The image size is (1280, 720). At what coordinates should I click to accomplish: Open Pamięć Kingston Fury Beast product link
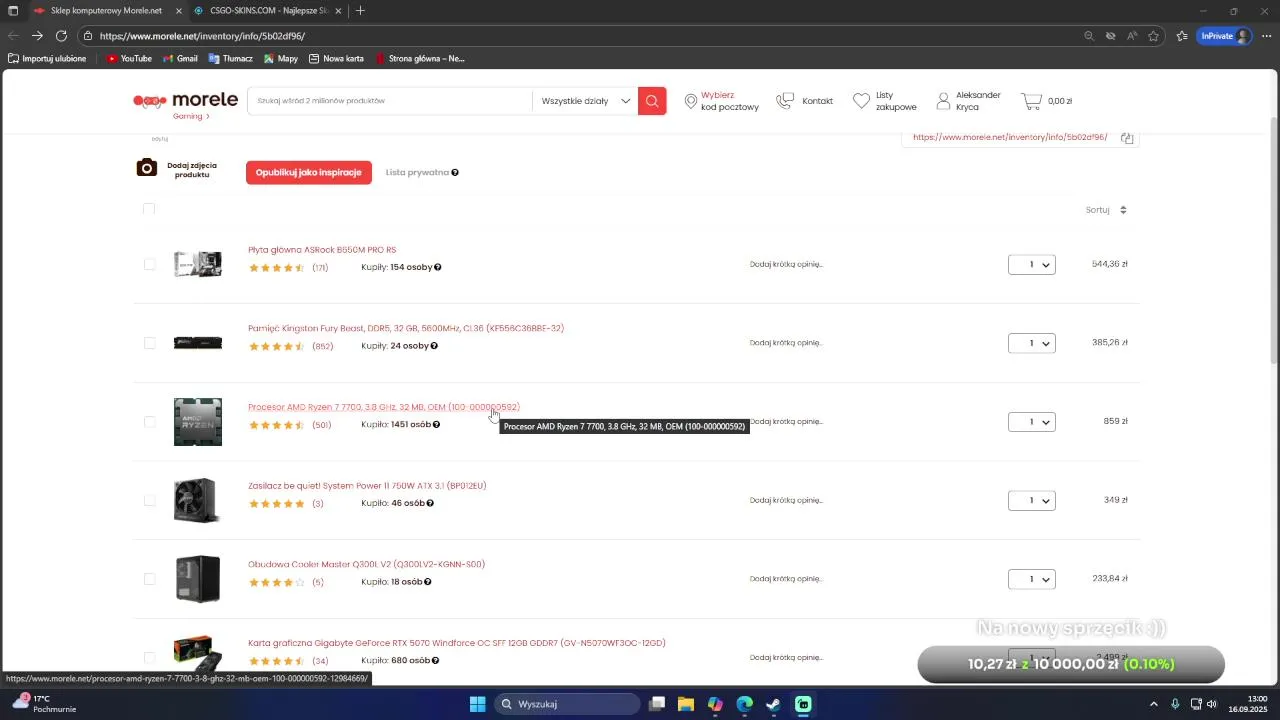406,328
